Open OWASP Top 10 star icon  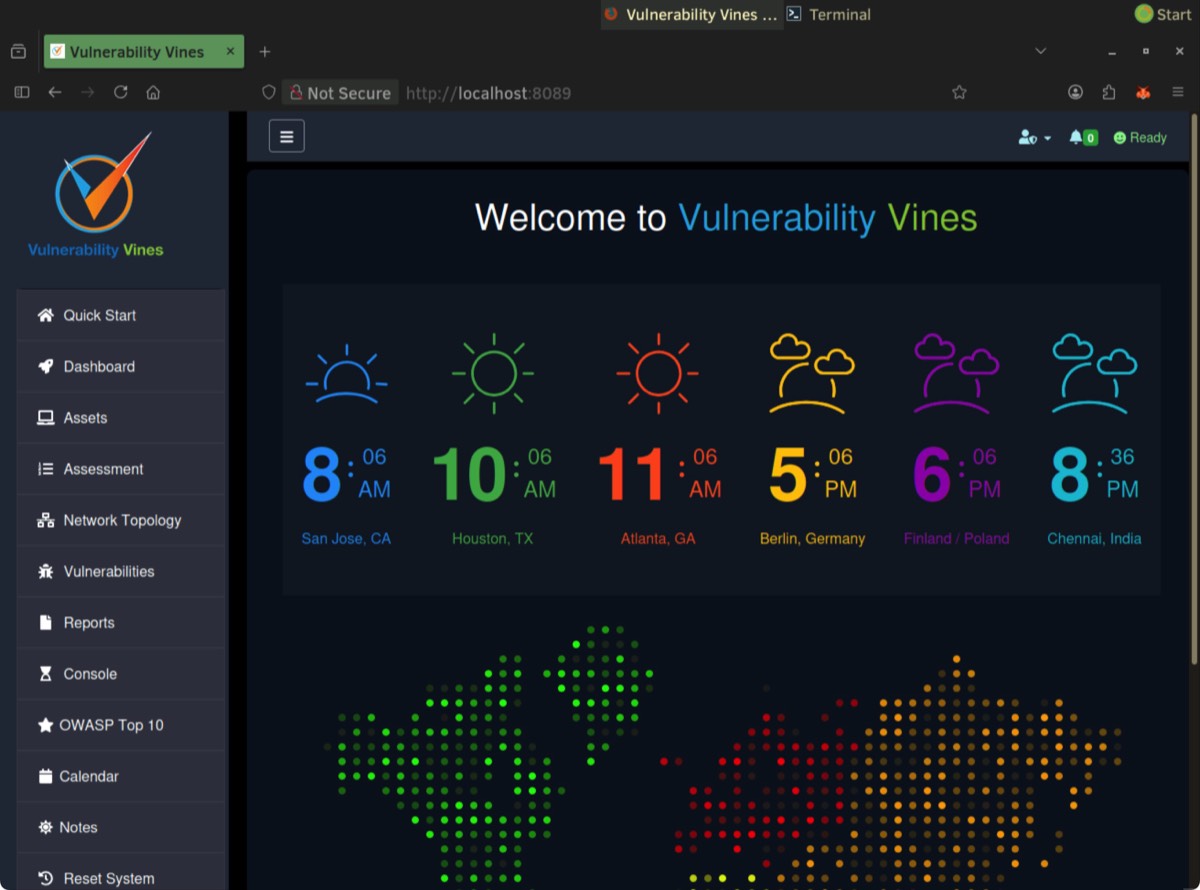tap(45, 725)
